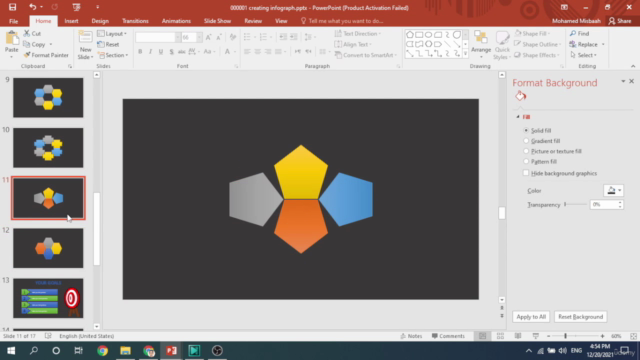Click the Arrange icon

[x=481, y=38]
